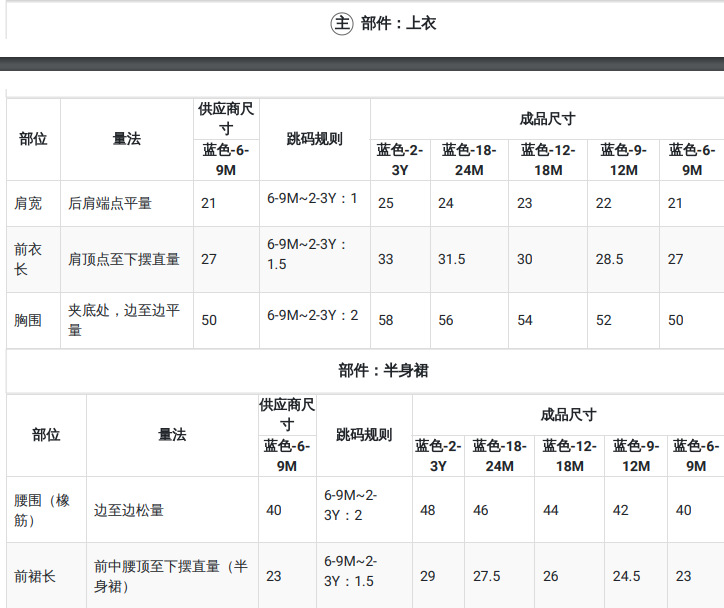Click 边至边松量 measuring method cell
The width and height of the screenshot is (724, 608).
129,510
